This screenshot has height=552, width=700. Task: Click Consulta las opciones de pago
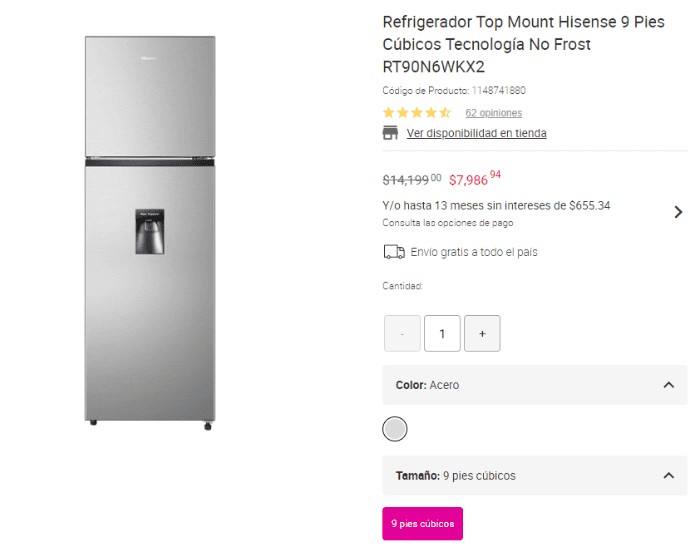coord(447,223)
